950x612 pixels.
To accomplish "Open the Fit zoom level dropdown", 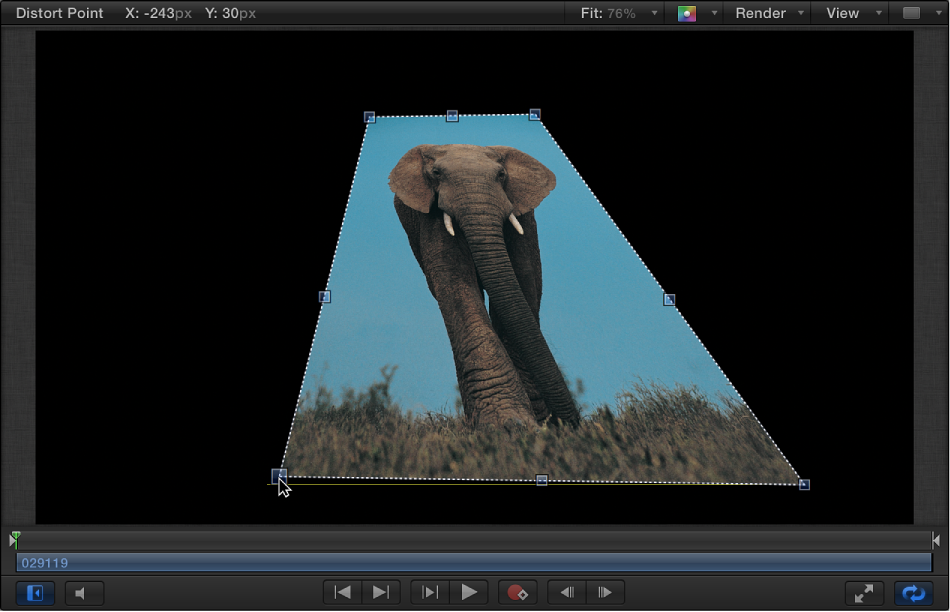I will (614, 13).
